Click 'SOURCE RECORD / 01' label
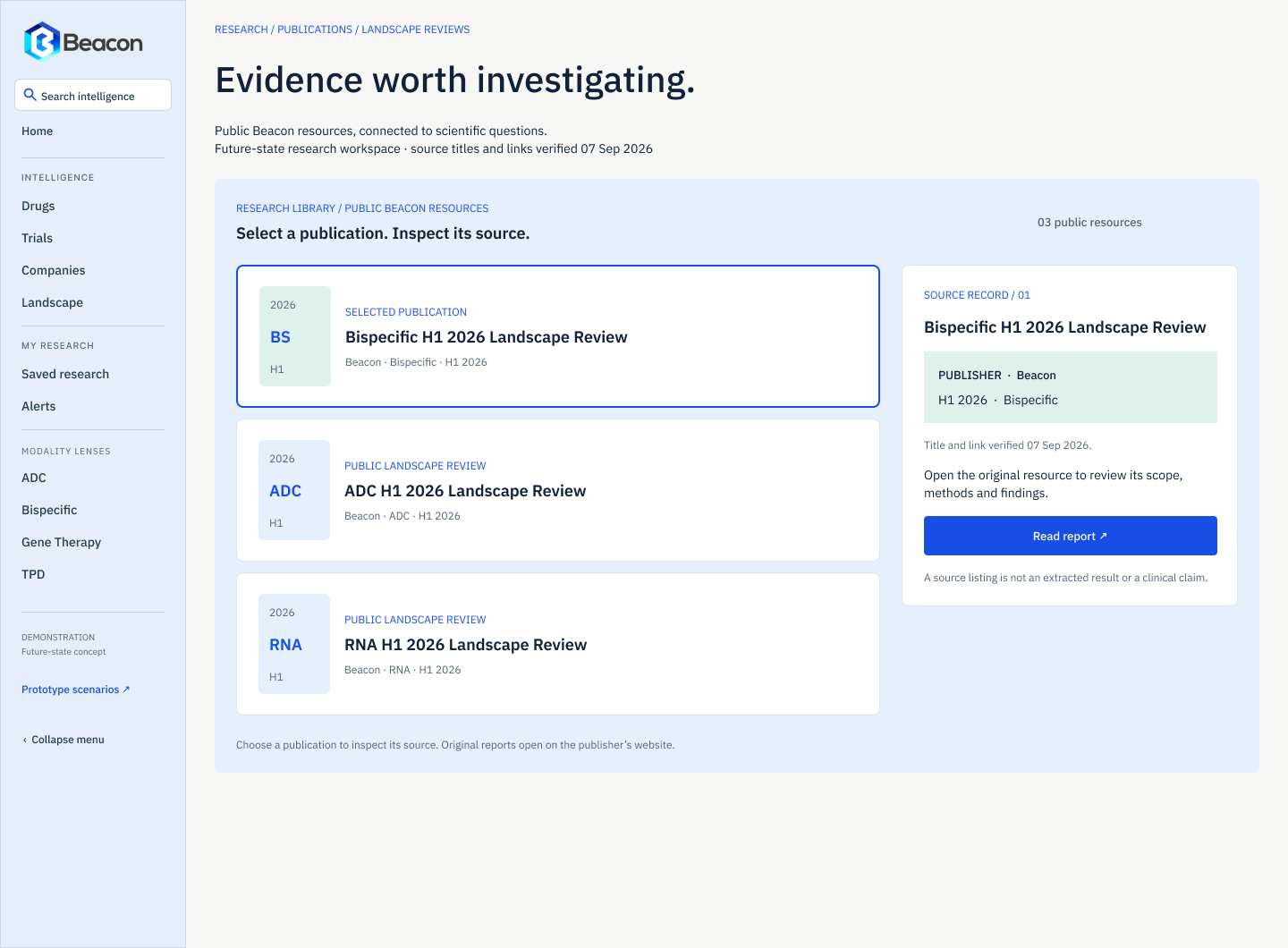Screen dimensions: 1288x948 point(977,295)
